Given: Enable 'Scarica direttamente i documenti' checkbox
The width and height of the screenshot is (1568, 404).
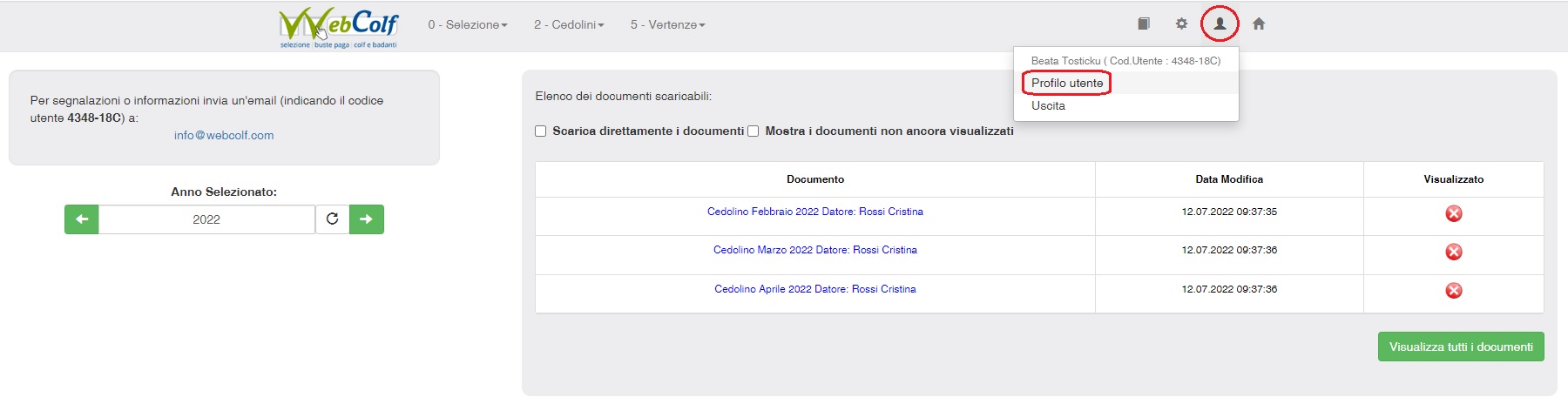Looking at the screenshot, I should [x=541, y=131].
